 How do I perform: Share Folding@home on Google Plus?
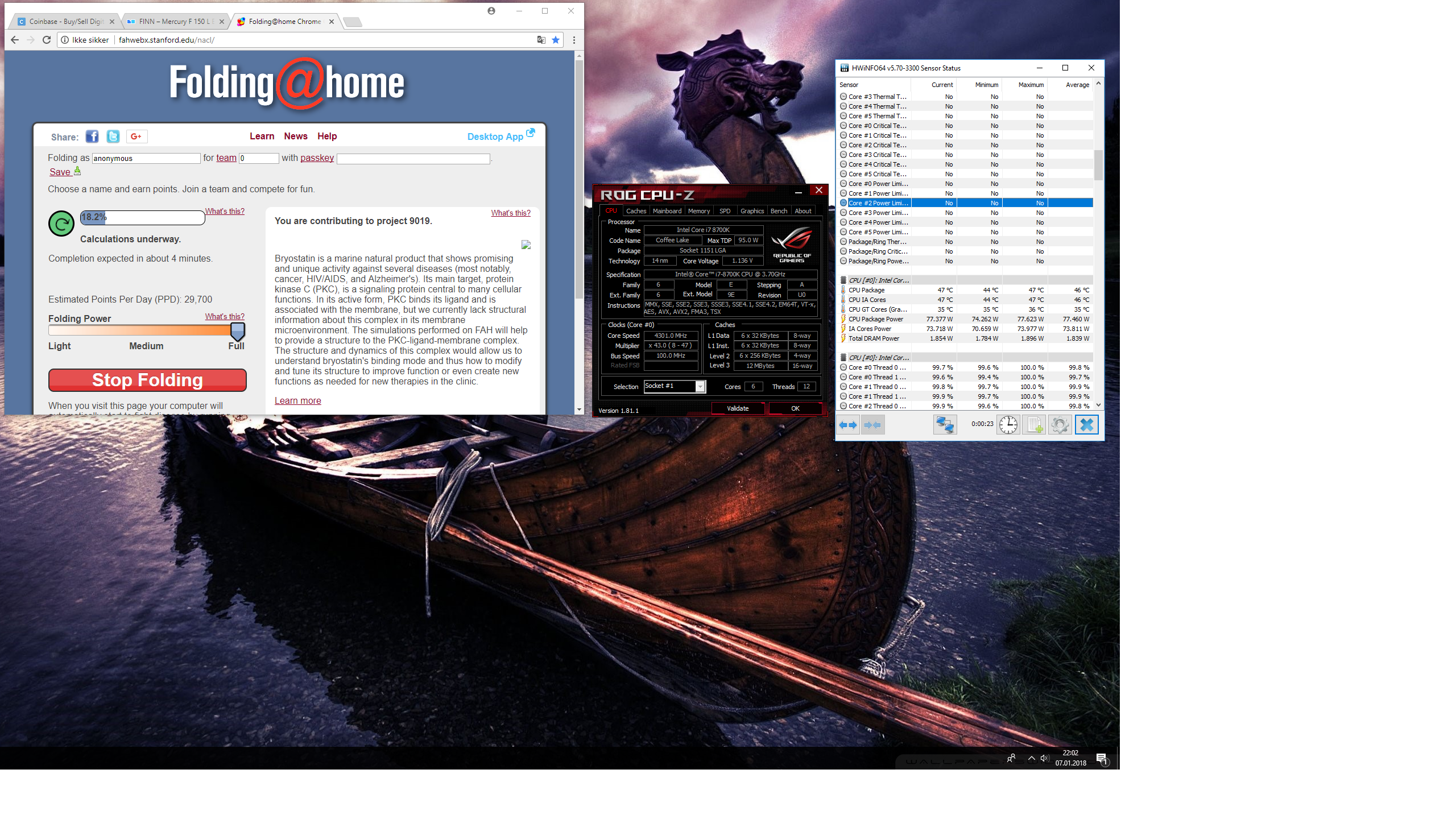click(x=136, y=136)
